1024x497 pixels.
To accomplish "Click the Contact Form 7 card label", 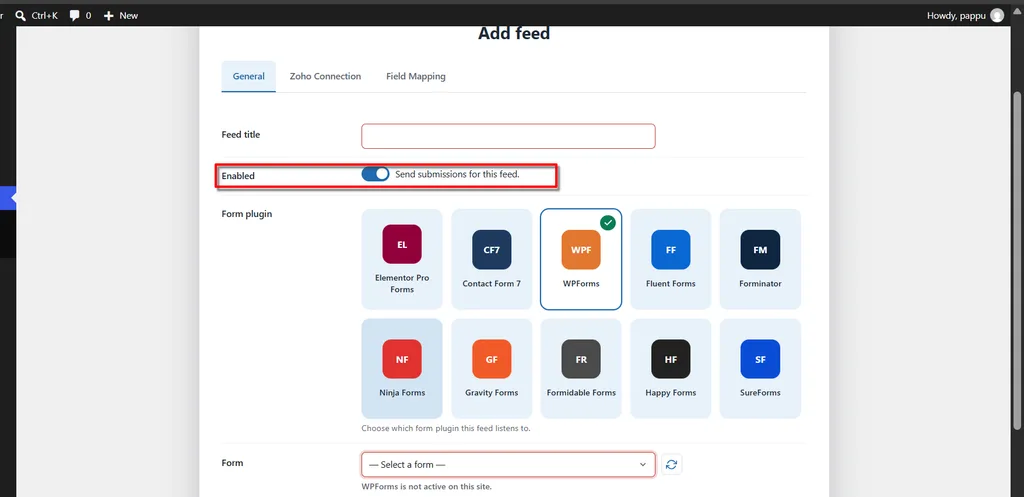I will (492, 283).
